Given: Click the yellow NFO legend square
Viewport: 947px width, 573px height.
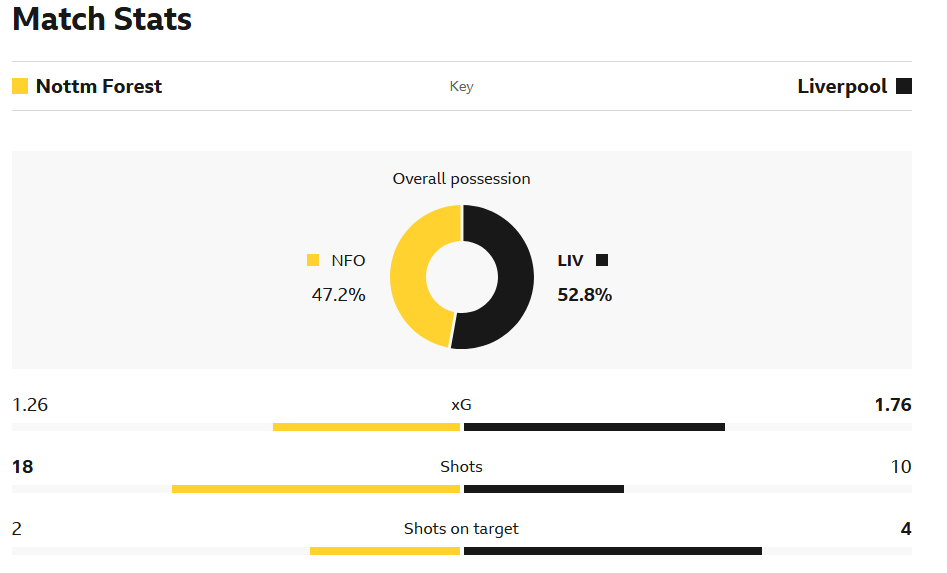Looking at the screenshot, I should [x=313, y=260].
